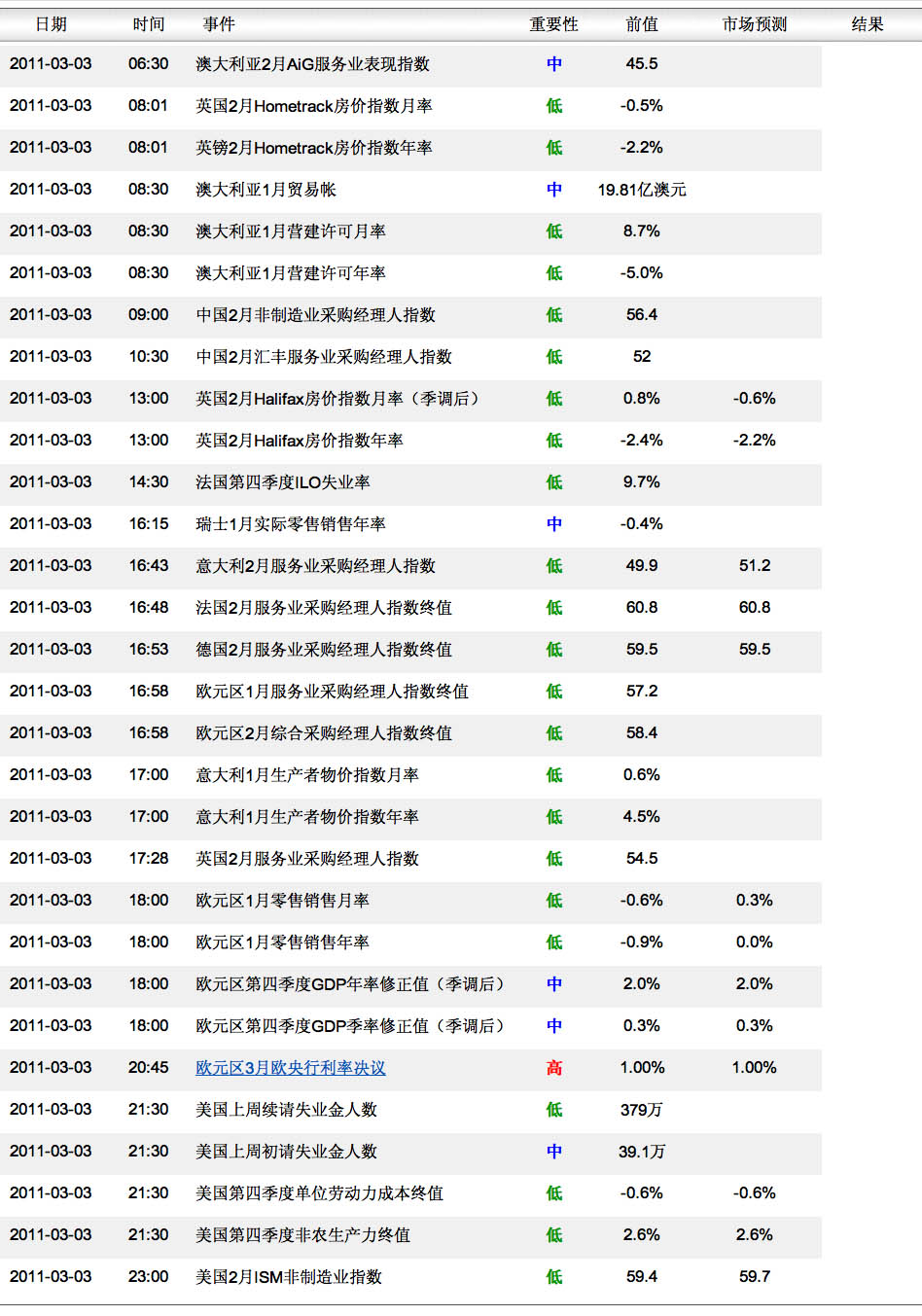Click the 时间 column header

click(x=149, y=24)
